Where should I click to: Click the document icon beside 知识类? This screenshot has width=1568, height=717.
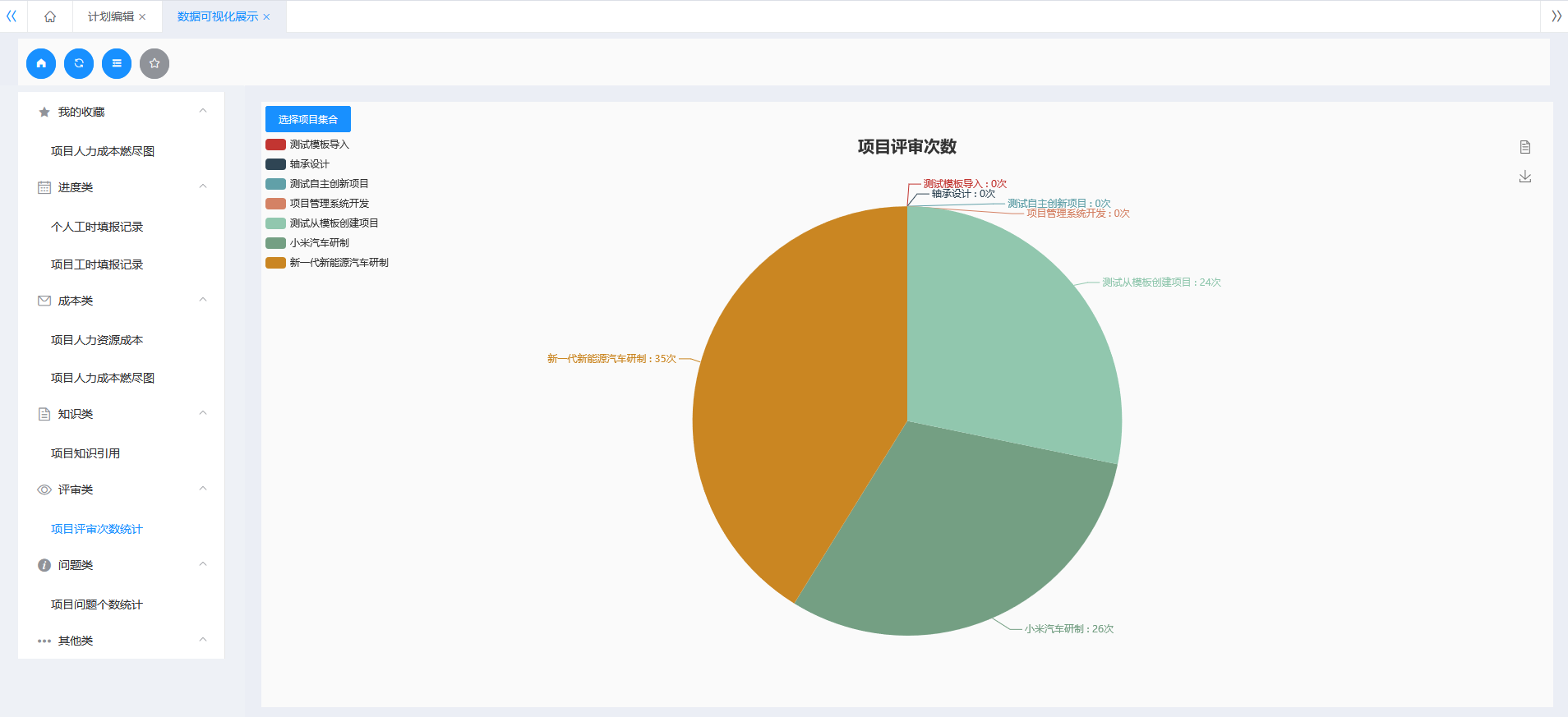(44, 414)
